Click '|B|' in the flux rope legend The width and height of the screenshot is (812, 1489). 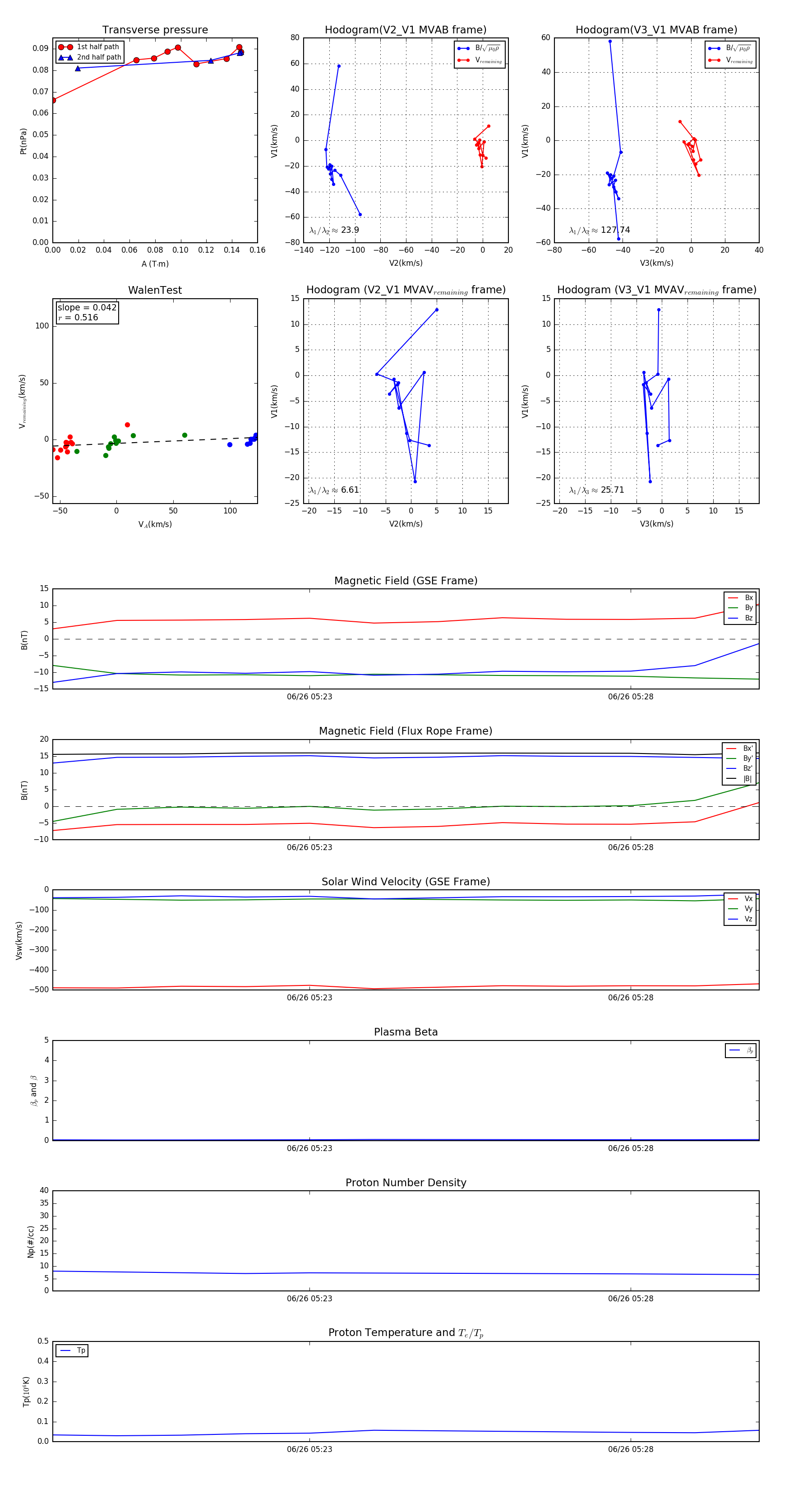coord(739,779)
